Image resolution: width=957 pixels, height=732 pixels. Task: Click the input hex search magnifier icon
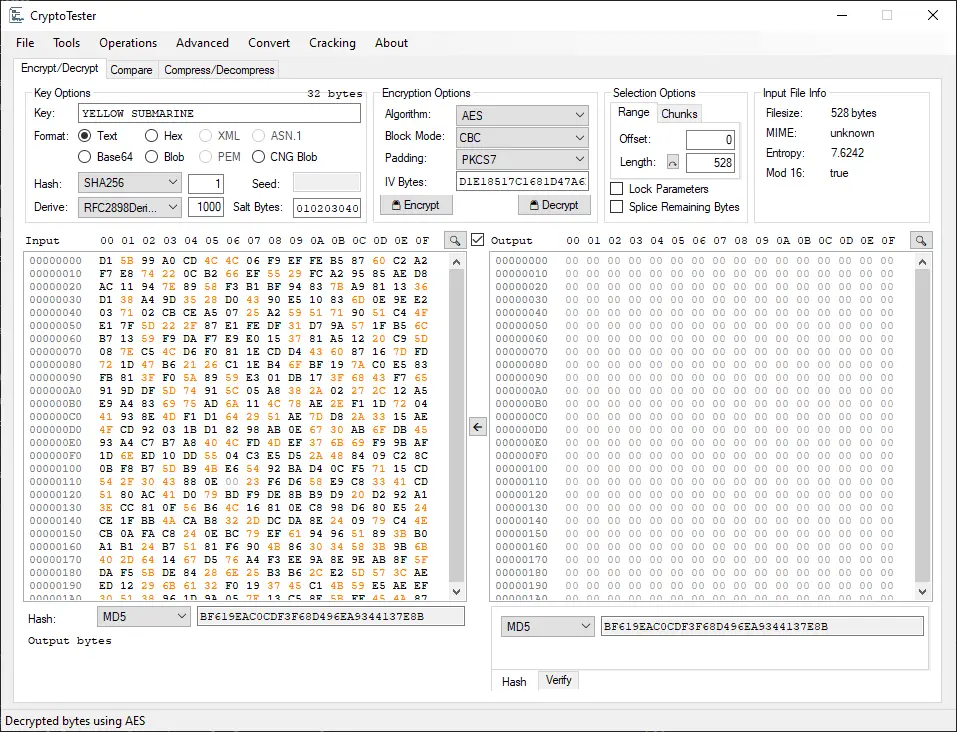coord(455,240)
